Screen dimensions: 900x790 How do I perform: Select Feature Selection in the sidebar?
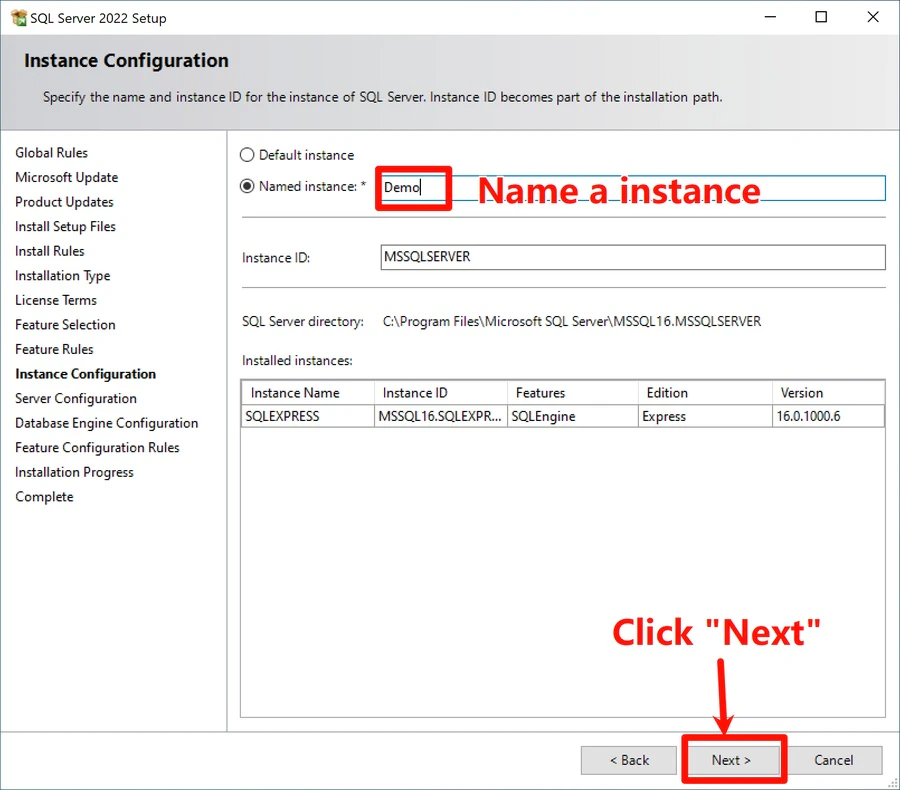(65, 325)
